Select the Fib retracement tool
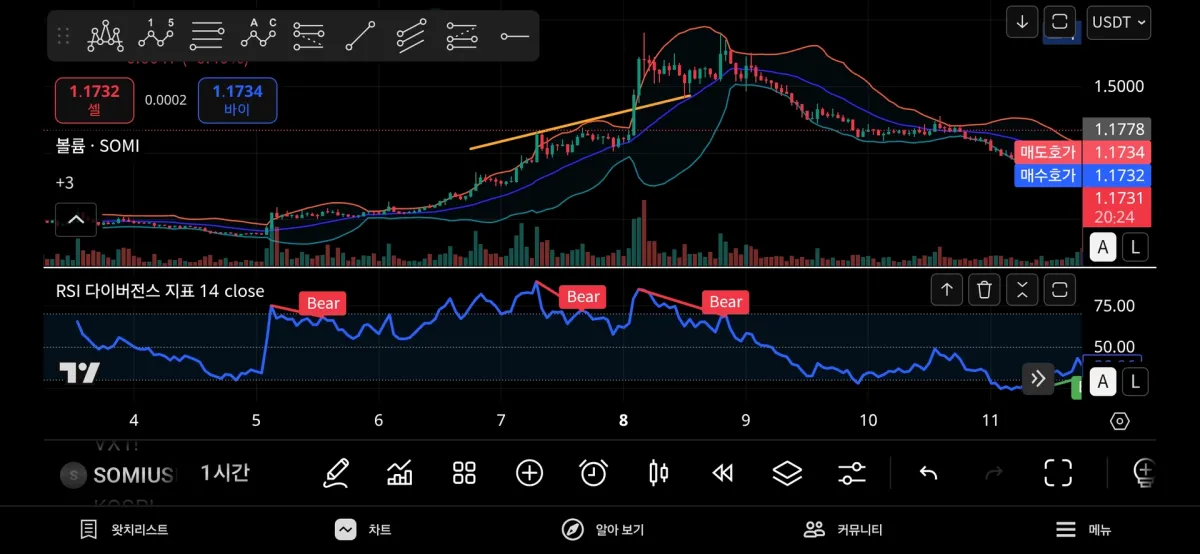 coord(207,37)
